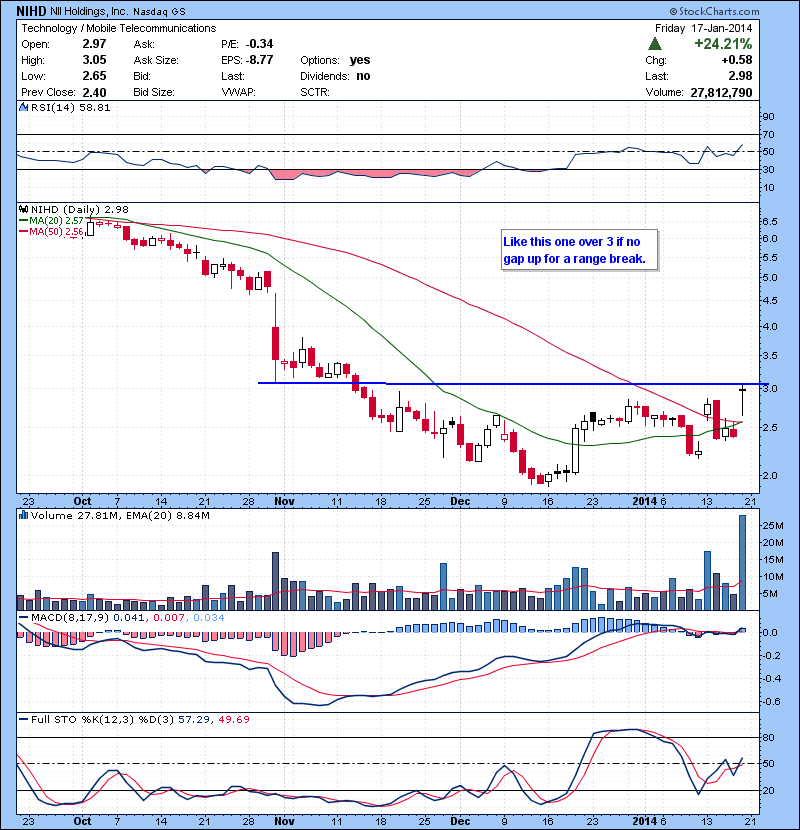The image size is (800, 830).
Task: Click the EPS value -8.77
Action: [x=259, y=60]
